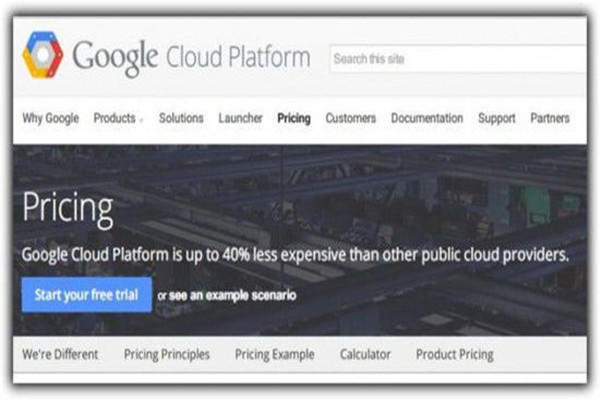Follow the see an example scenario link
600x400 pixels.
(232, 295)
